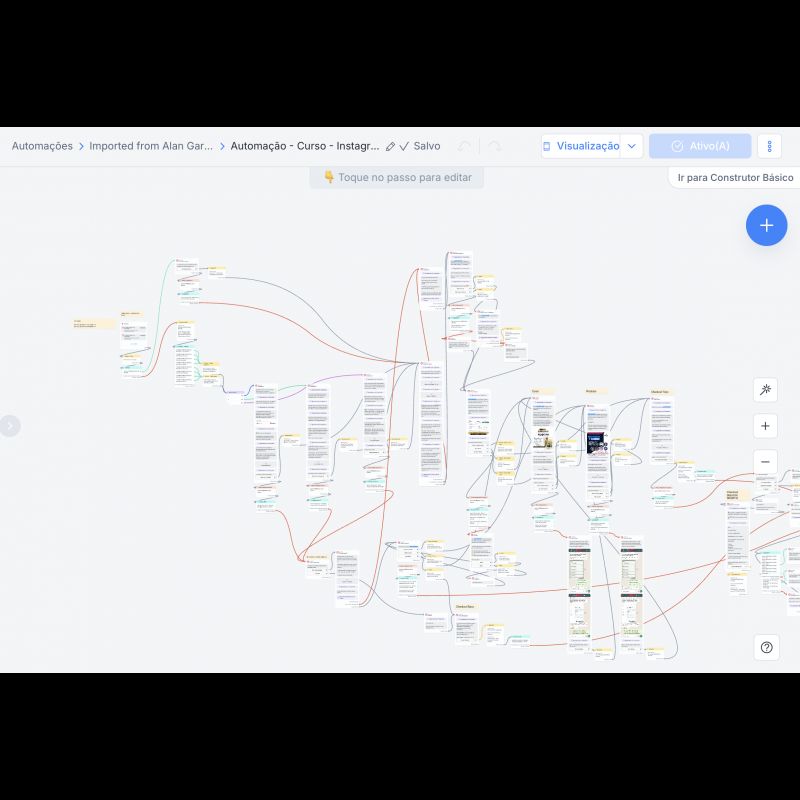Viewport: 800px width, 800px height.
Task: Click the magic wand auto-arrange icon
Action: click(766, 390)
